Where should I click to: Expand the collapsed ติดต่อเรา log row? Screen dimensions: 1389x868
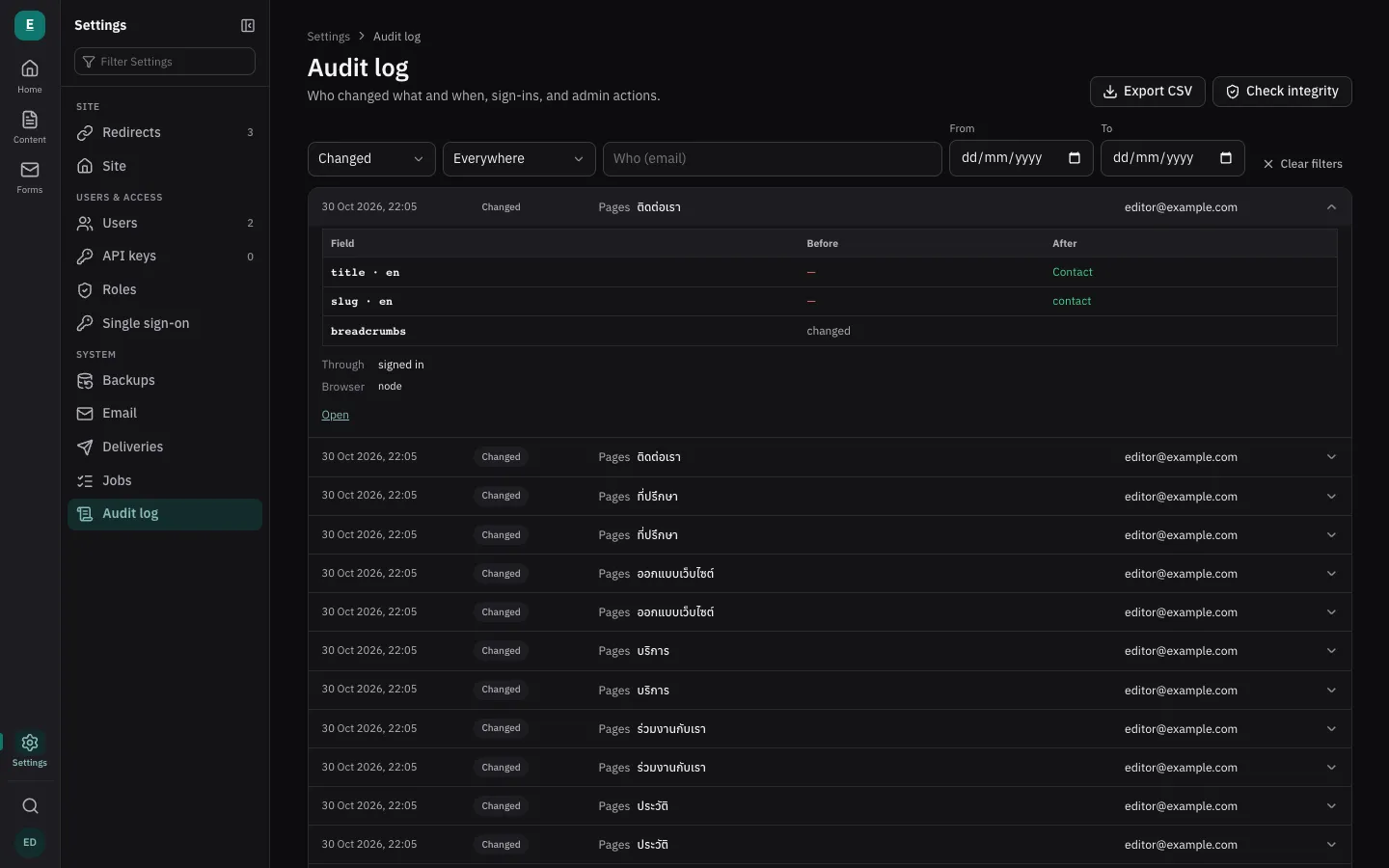coord(830,457)
